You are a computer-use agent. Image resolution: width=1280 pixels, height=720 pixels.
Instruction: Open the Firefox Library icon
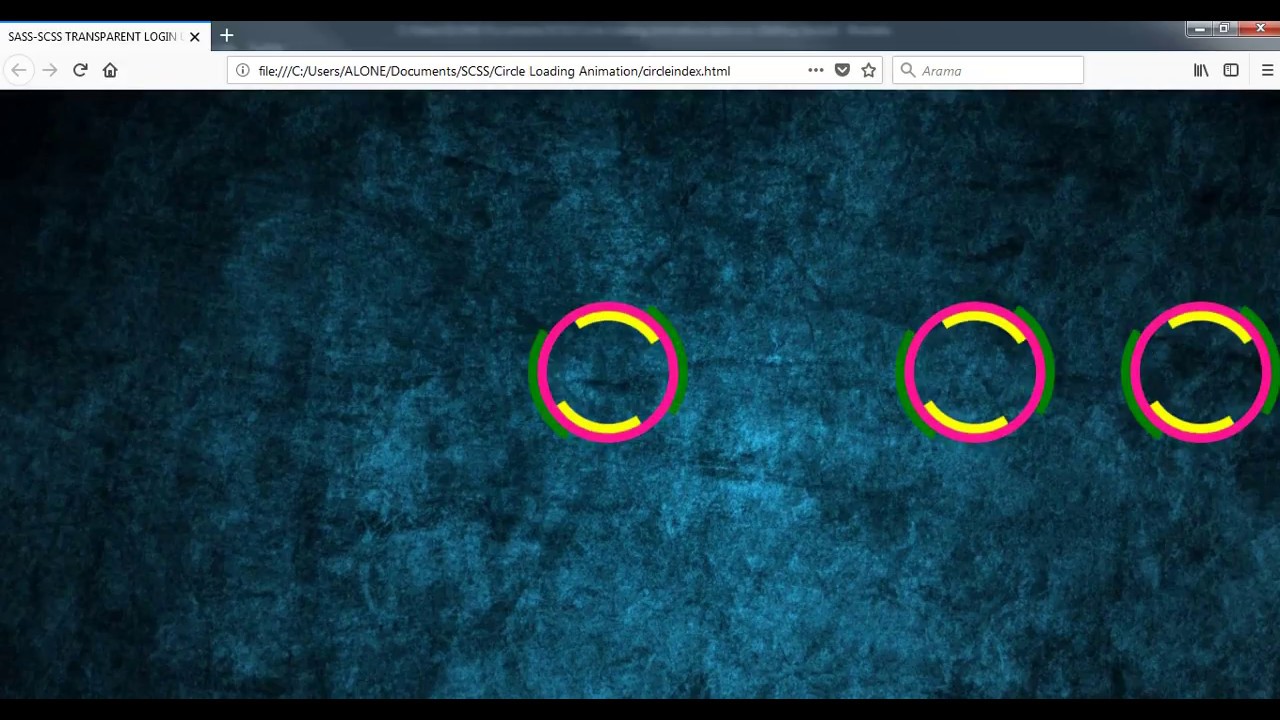pos(1200,70)
